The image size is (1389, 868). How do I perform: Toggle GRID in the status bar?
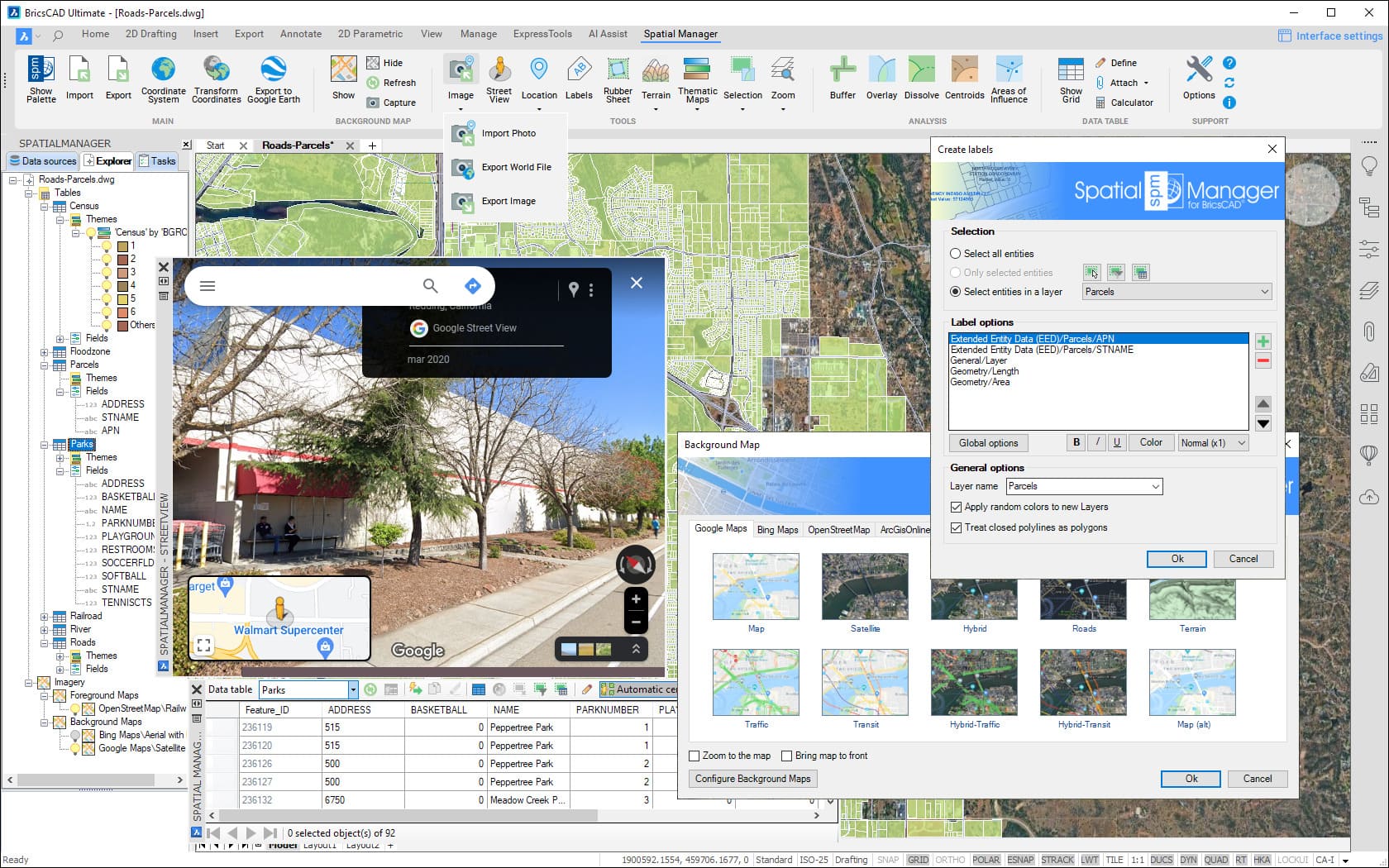pyautogui.click(x=918, y=860)
